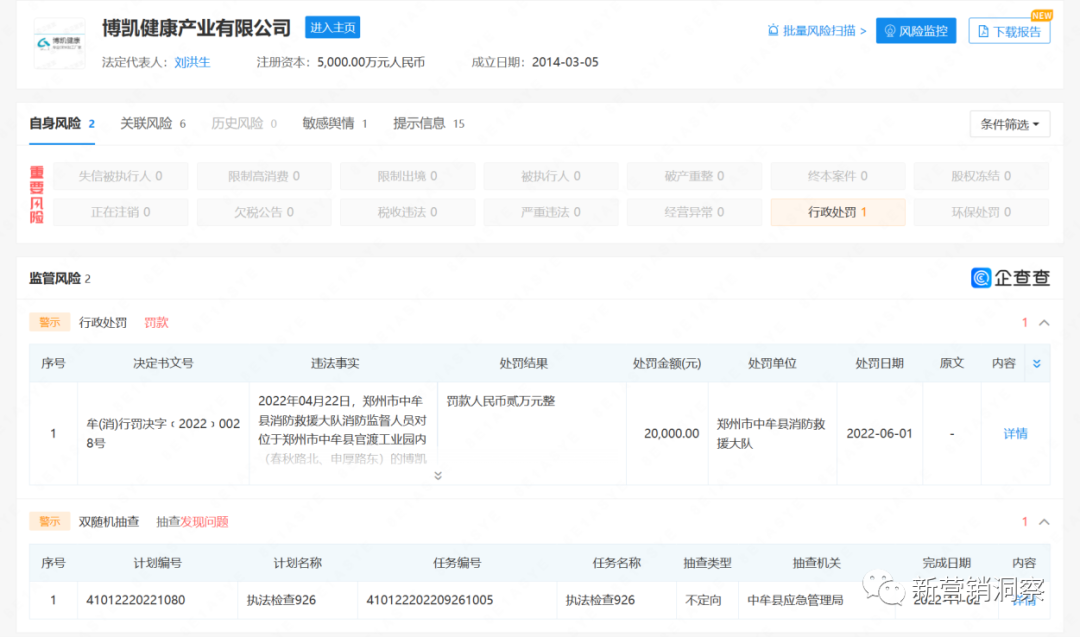Click the 风险监控 button
The width and height of the screenshot is (1080, 637).
coord(916,30)
